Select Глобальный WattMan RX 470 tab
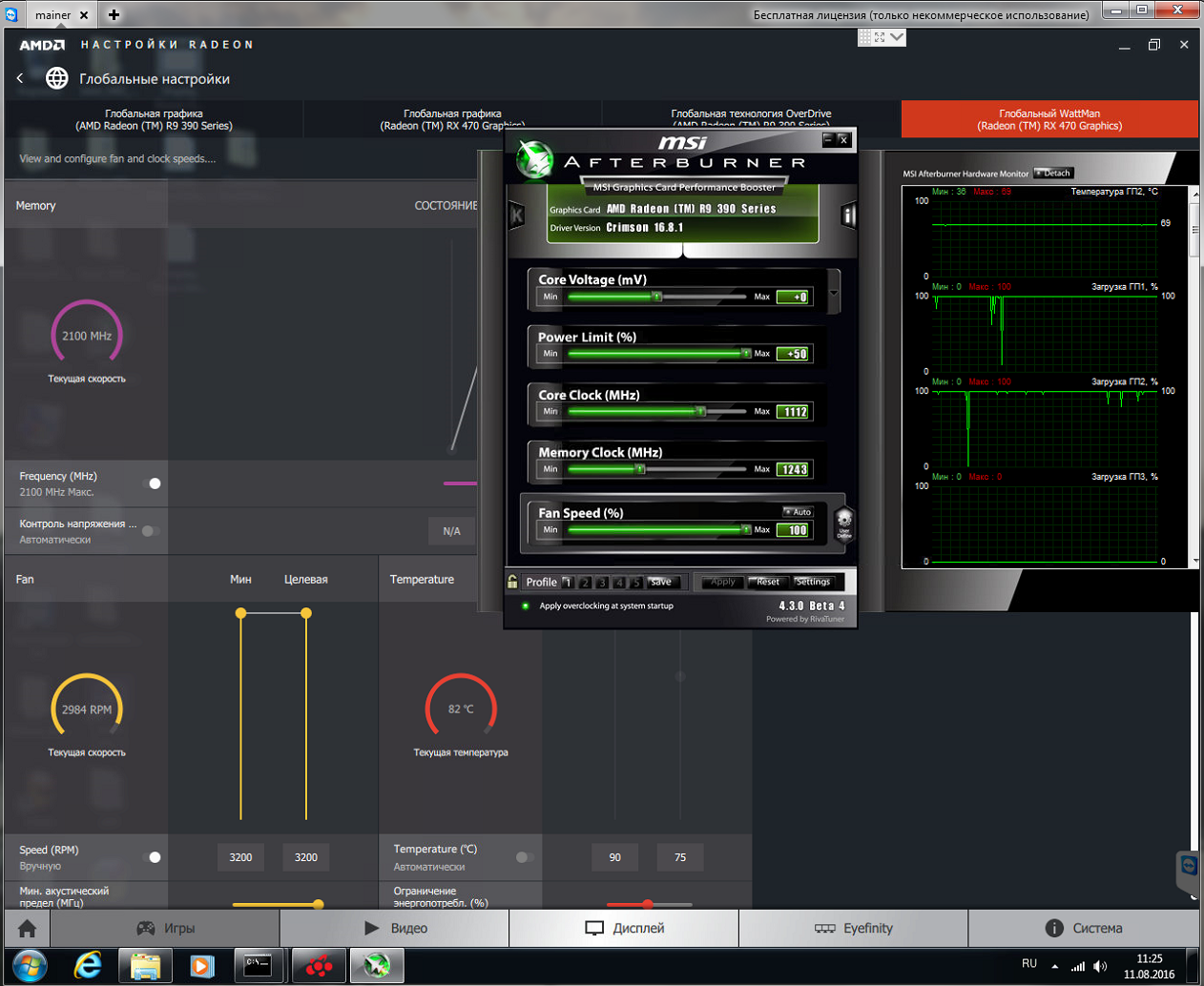 coord(1049,119)
